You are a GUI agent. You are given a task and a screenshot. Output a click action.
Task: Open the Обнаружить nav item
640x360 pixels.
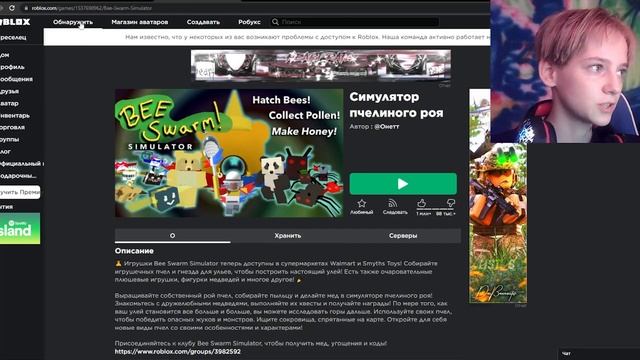point(73,22)
